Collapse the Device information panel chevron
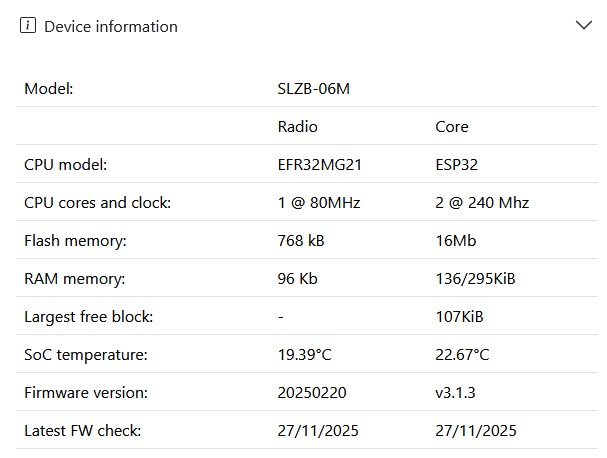The height and width of the screenshot is (458, 607). [584, 26]
